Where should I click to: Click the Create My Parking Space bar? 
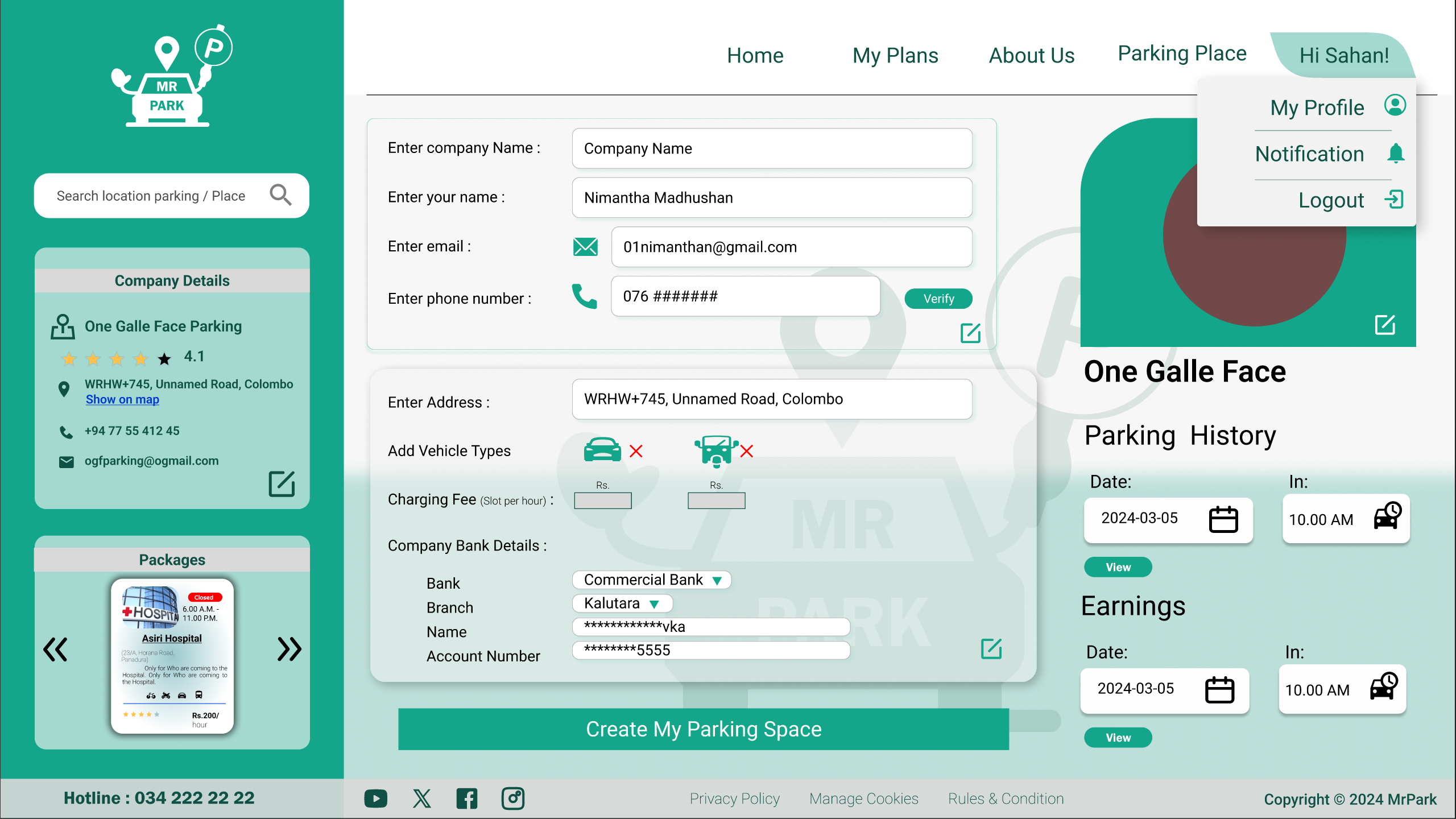[x=703, y=729]
